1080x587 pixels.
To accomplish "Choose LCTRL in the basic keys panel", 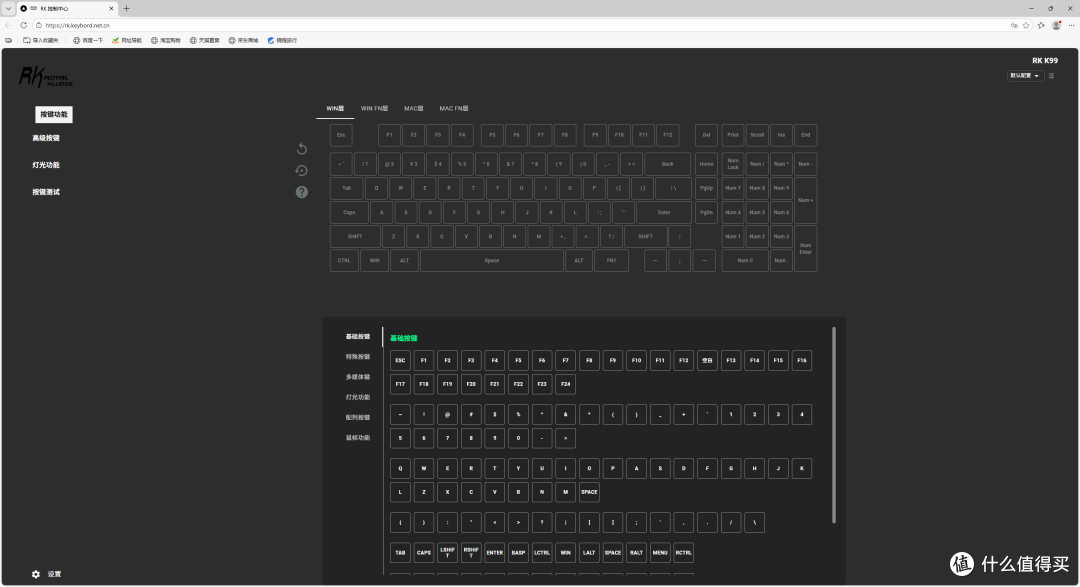I will pos(542,553).
